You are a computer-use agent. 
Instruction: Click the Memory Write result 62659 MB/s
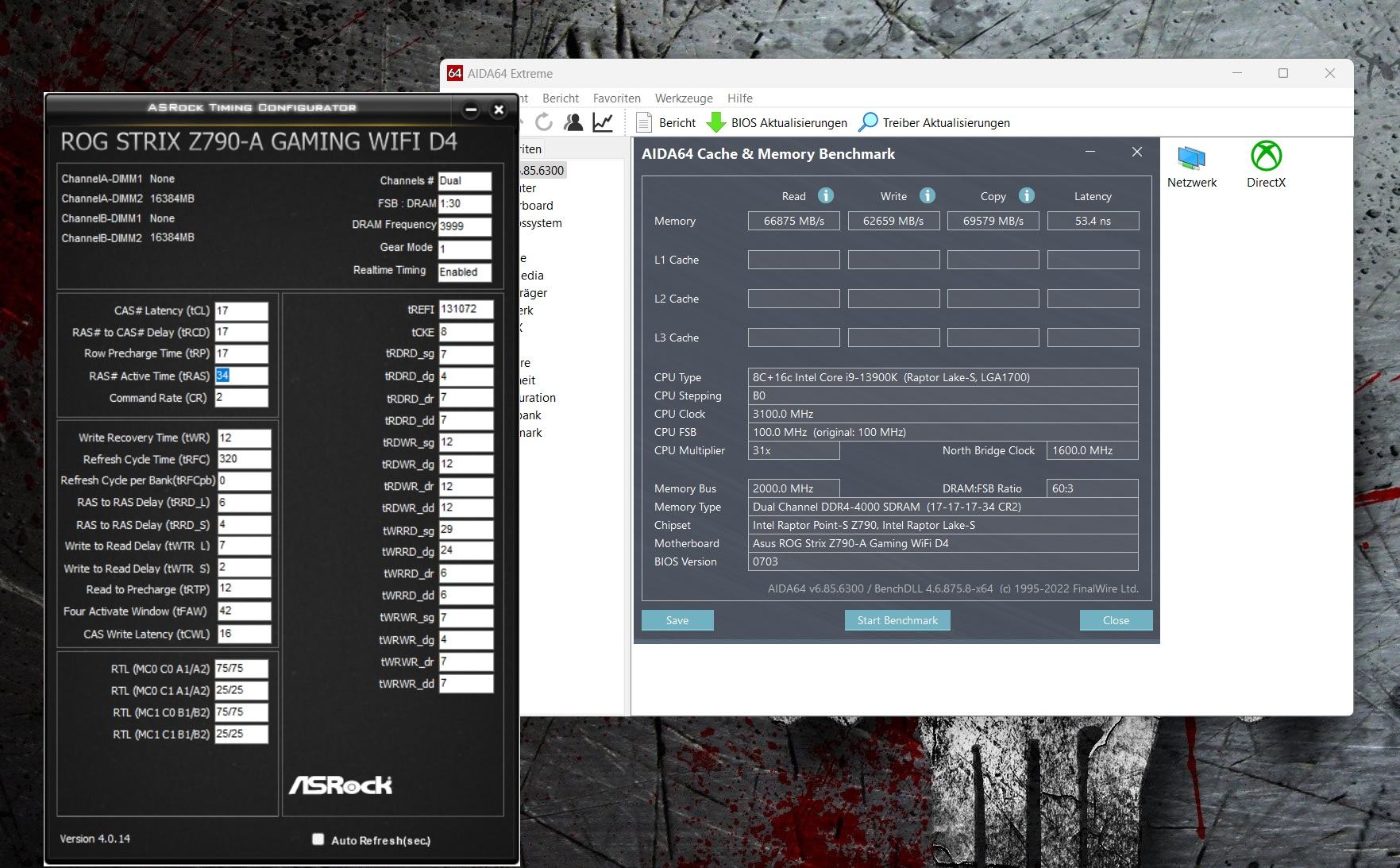(893, 221)
